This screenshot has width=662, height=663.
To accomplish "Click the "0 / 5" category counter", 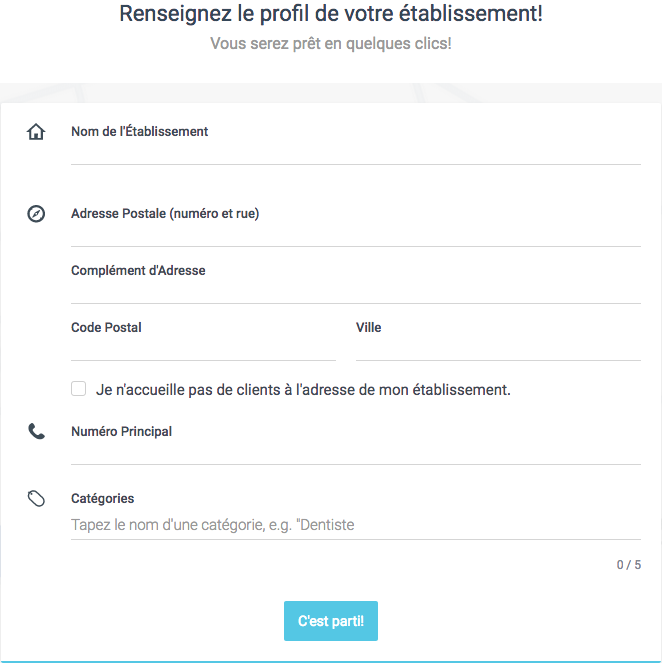I will point(628,565).
